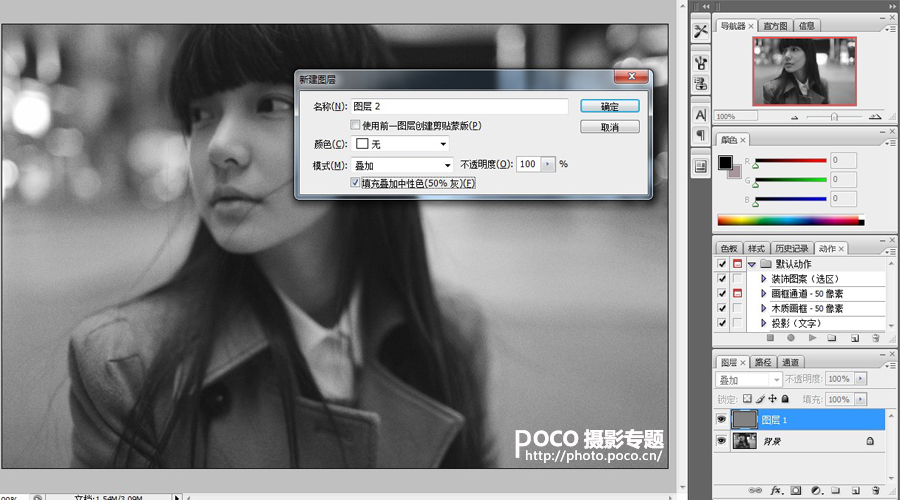Open Layers panel 不透明度 arrow
The image size is (900, 500).
coord(860,379)
